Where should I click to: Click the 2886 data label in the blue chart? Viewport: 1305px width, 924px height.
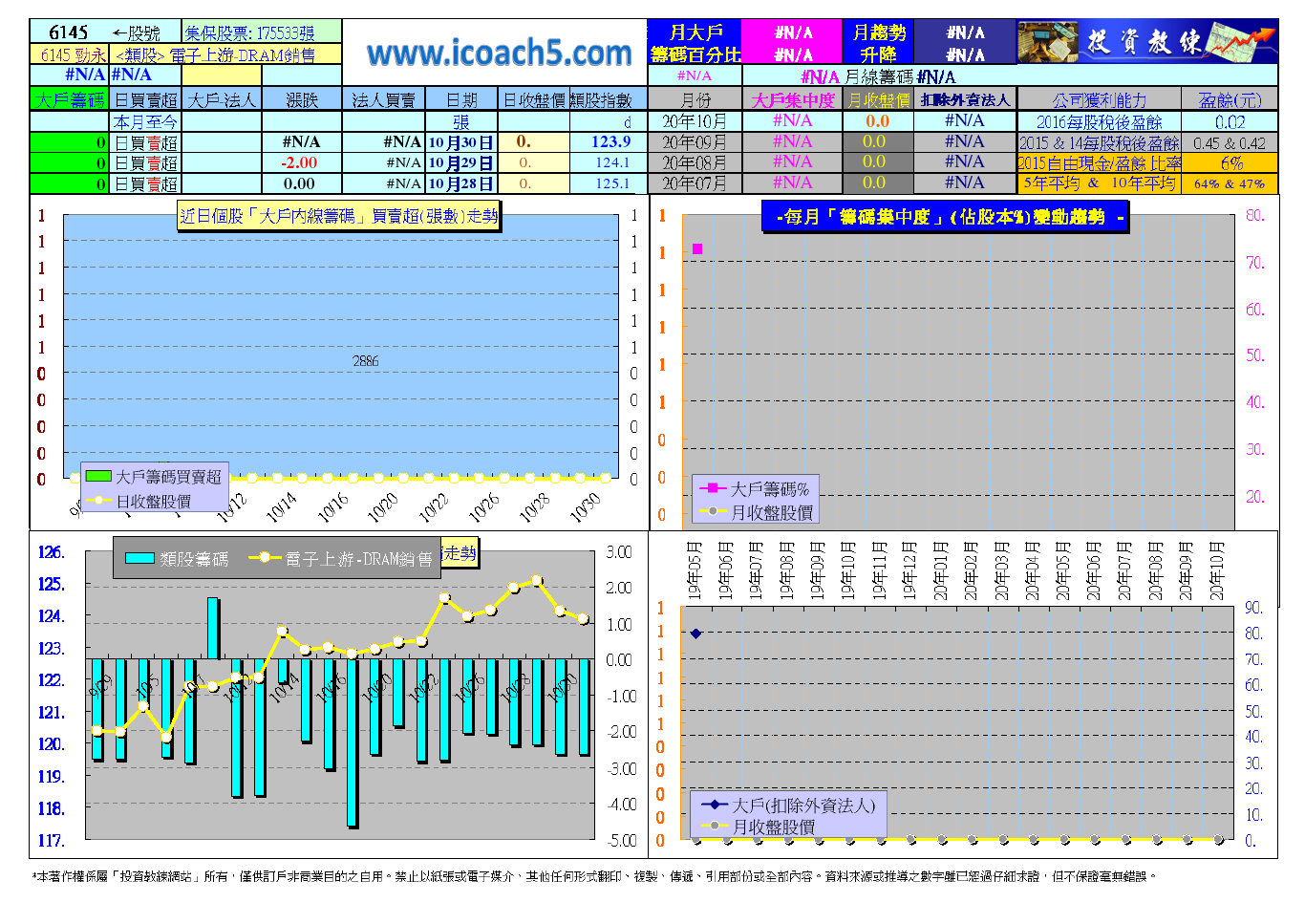point(365,361)
